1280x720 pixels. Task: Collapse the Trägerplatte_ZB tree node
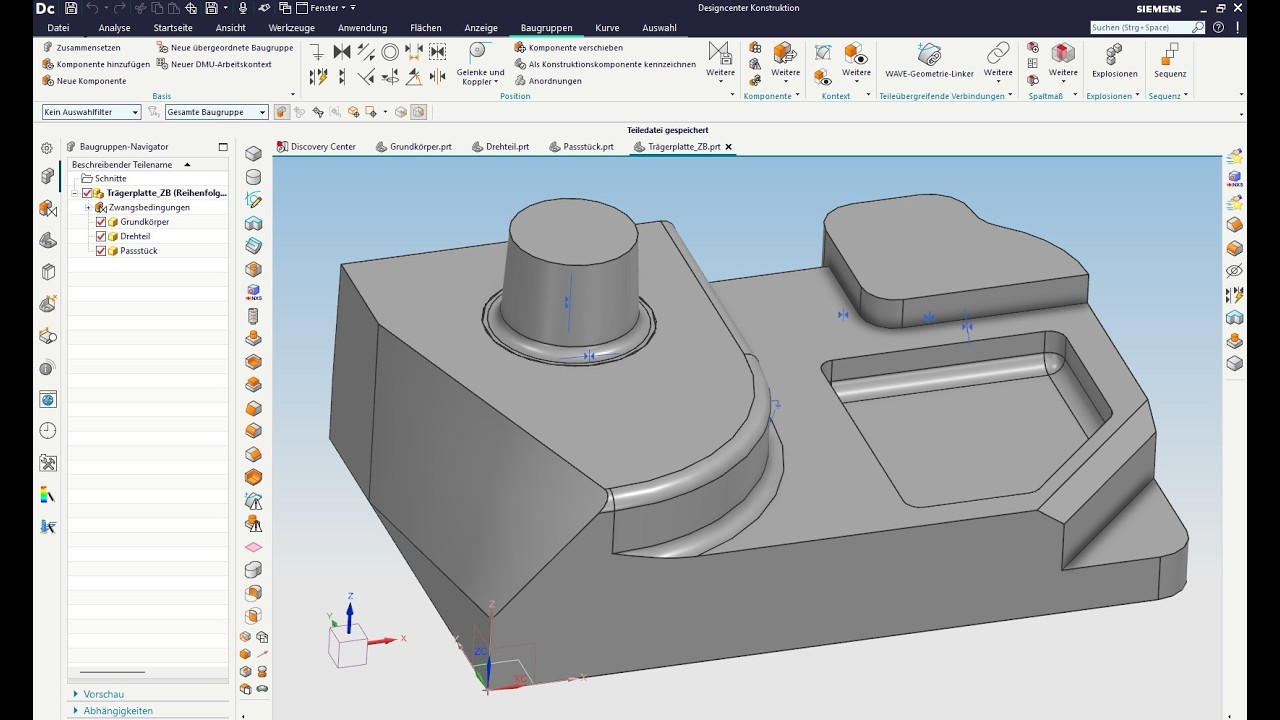(75, 193)
